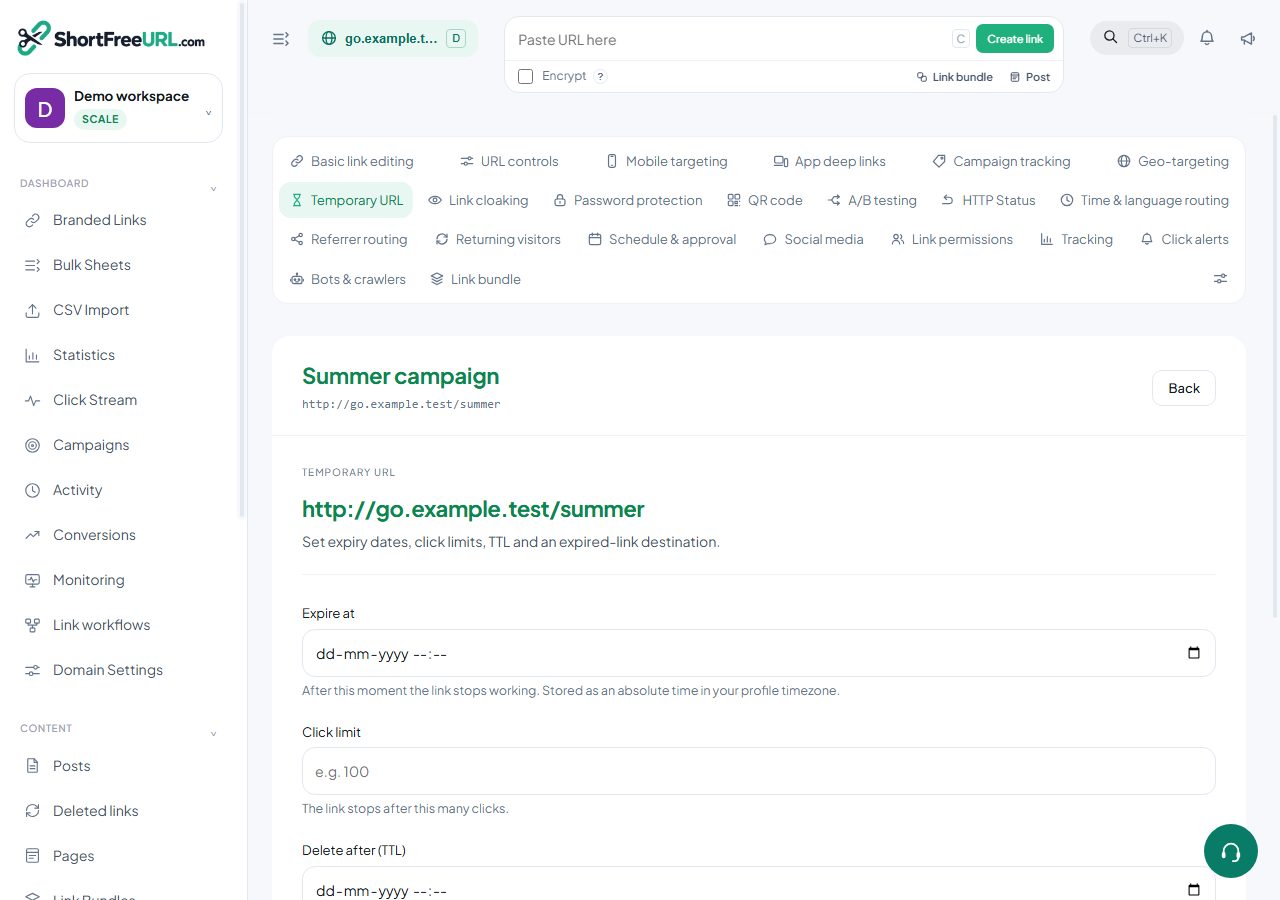Open search with the Ctrl+K button

[x=1137, y=38]
